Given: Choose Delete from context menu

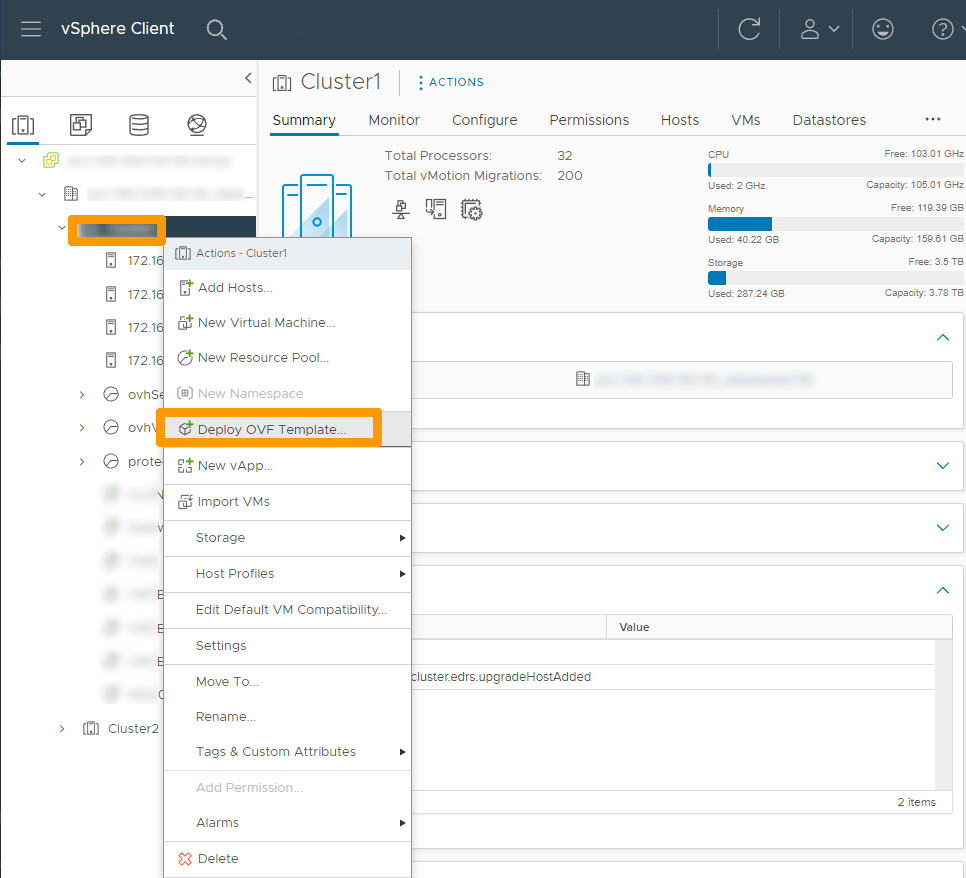Looking at the screenshot, I should point(288,859).
